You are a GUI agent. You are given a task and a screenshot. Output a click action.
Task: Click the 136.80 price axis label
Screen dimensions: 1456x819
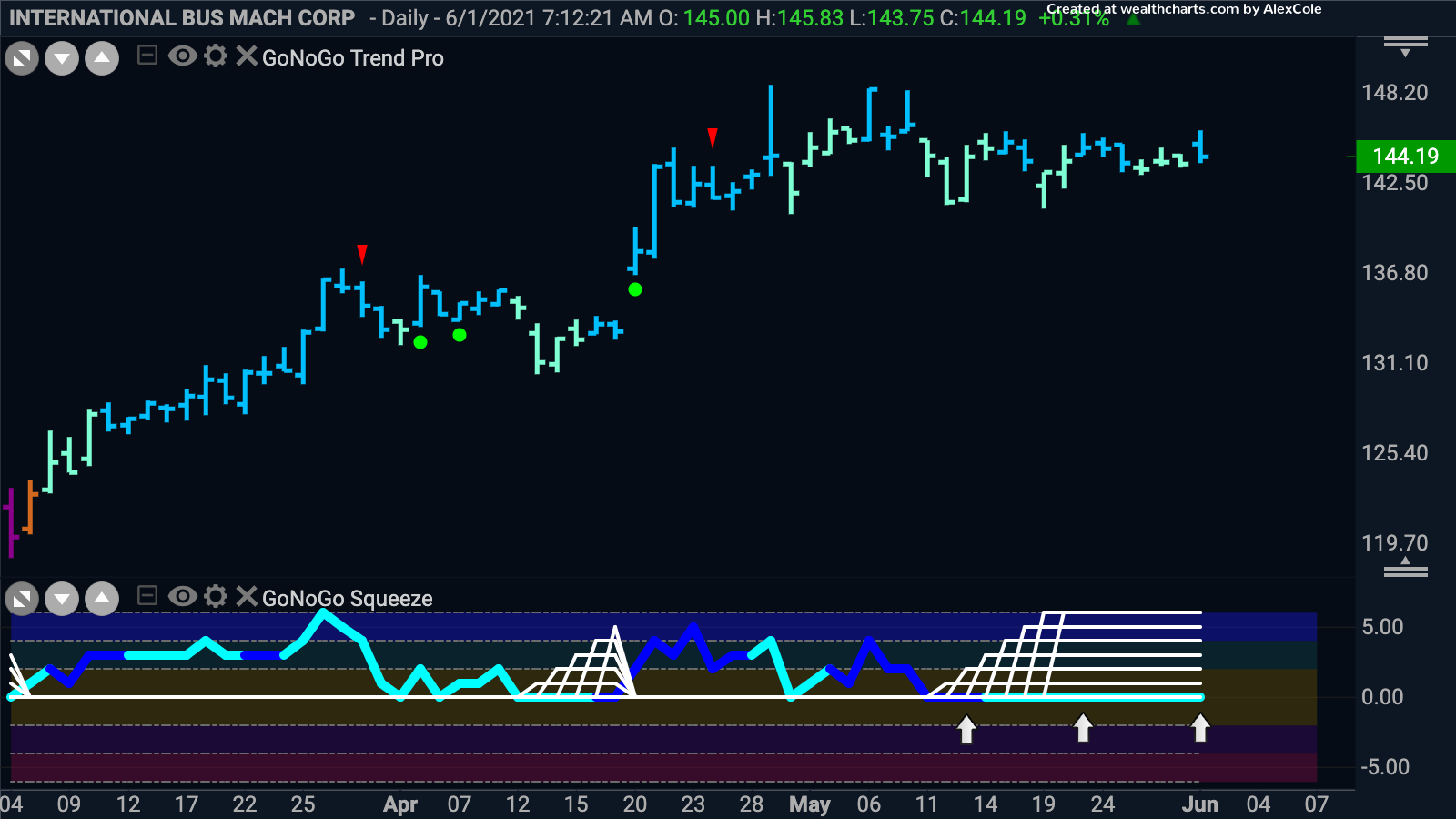pos(1395,273)
